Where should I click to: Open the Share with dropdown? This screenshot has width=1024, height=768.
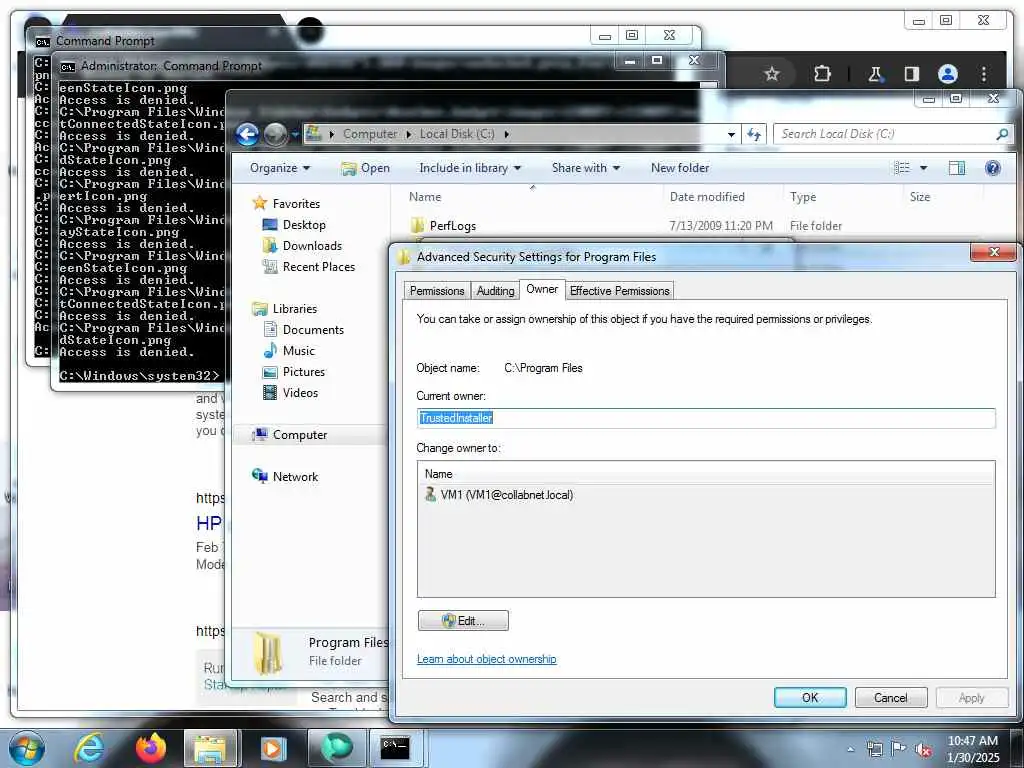[x=586, y=168]
